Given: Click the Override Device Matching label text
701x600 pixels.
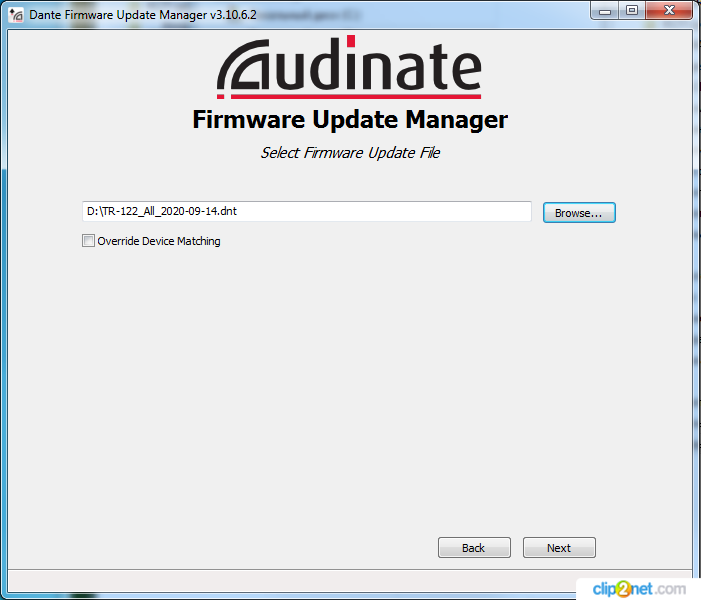Looking at the screenshot, I should pos(159,241).
